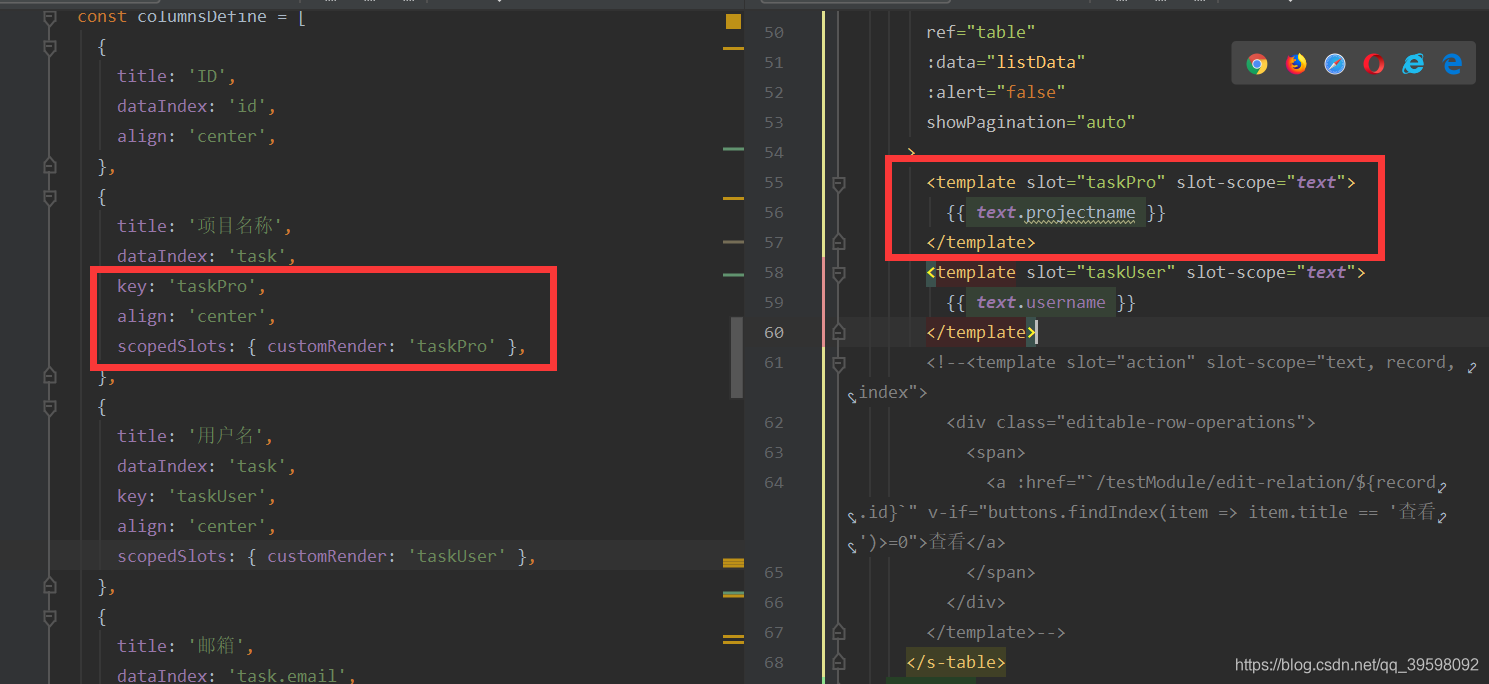
Task: Open the file in Internet Explorer
Action: pos(1412,63)
